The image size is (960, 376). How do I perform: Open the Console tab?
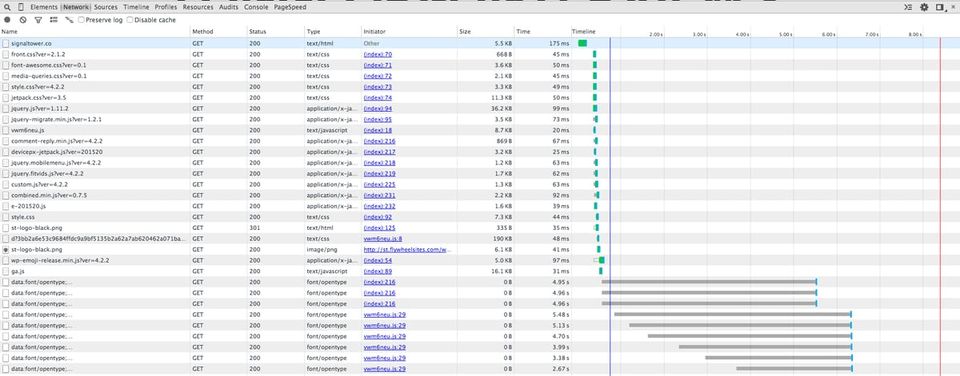click(x=256, y=7)
